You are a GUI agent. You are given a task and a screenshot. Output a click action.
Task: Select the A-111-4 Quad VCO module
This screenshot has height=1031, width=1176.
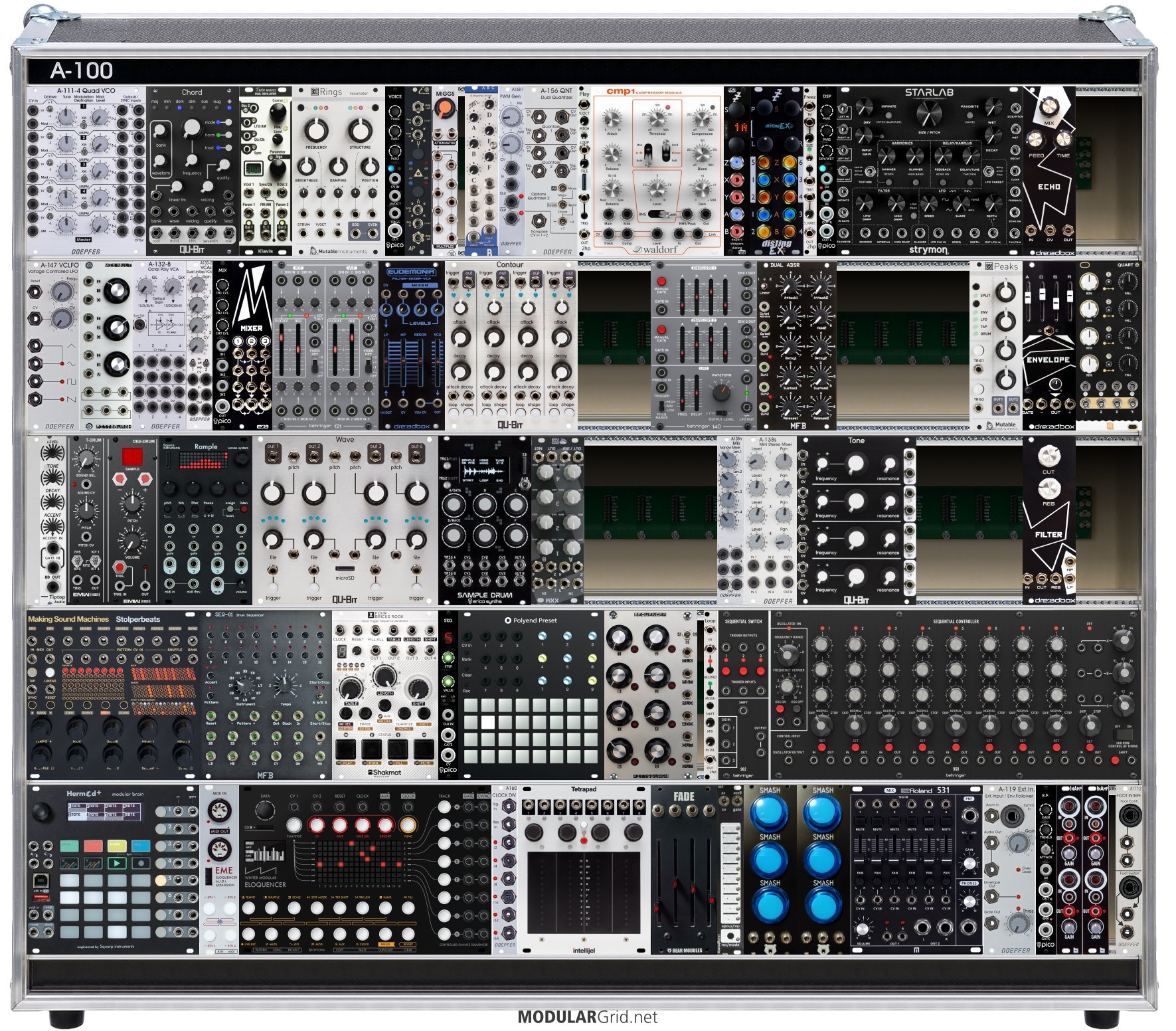pos(86,171)
